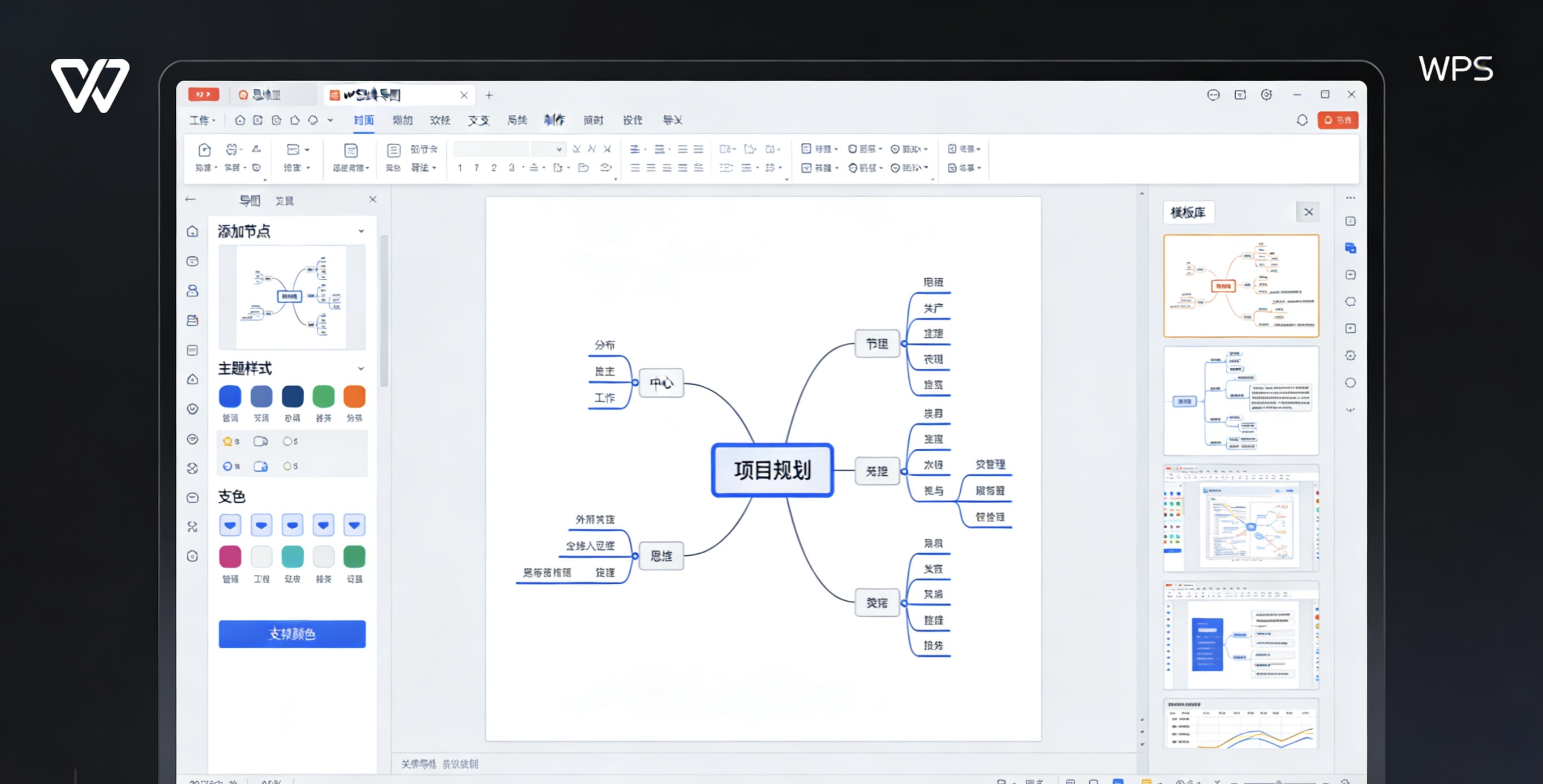Select the rounded card style toggle
The height and width of the screenshot is (784, 1543).
(260, 441)
